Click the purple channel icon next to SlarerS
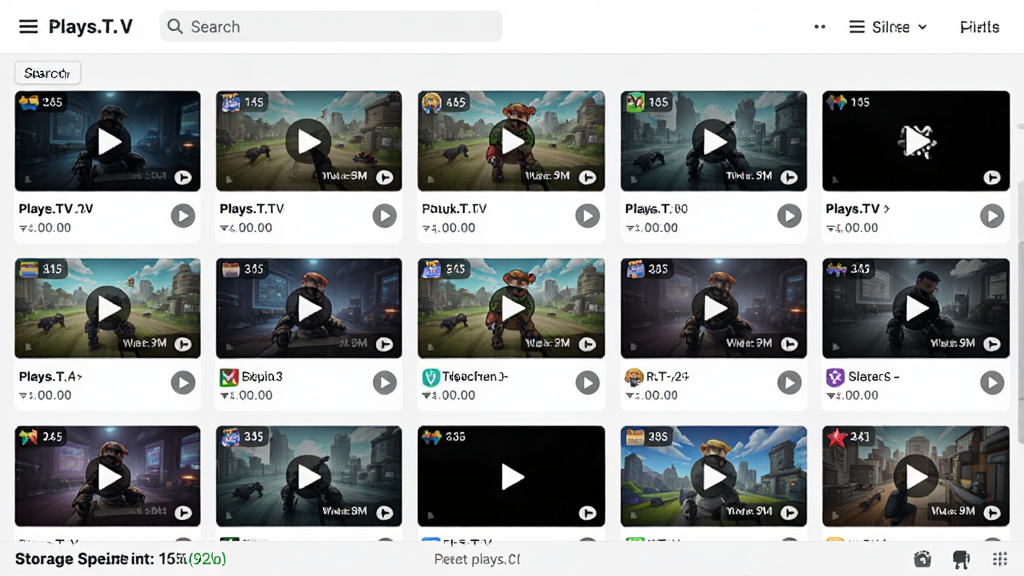 pos(835,377)
